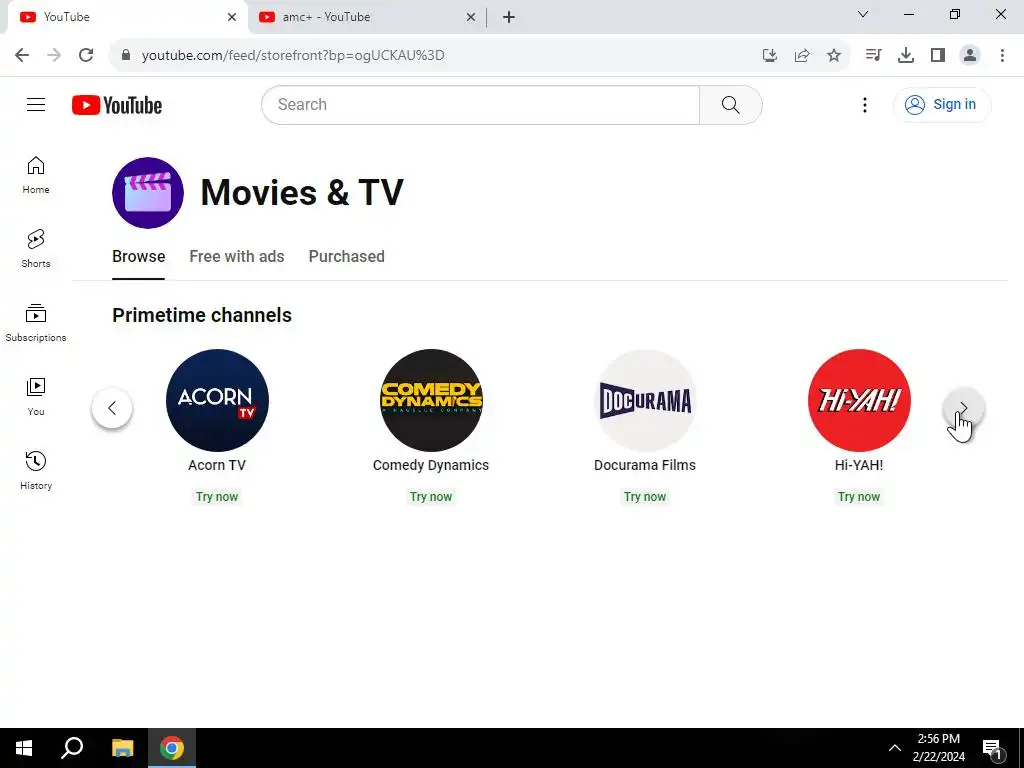Click the magnifier search button
Screen dimensions: 1024x768
coord(731,104)
